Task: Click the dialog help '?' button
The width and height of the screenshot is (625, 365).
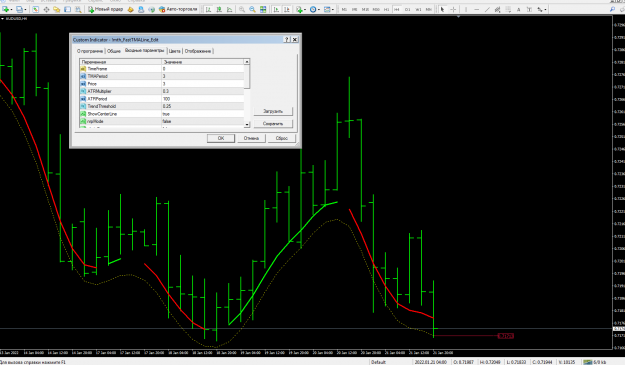Action: point(287,39)
